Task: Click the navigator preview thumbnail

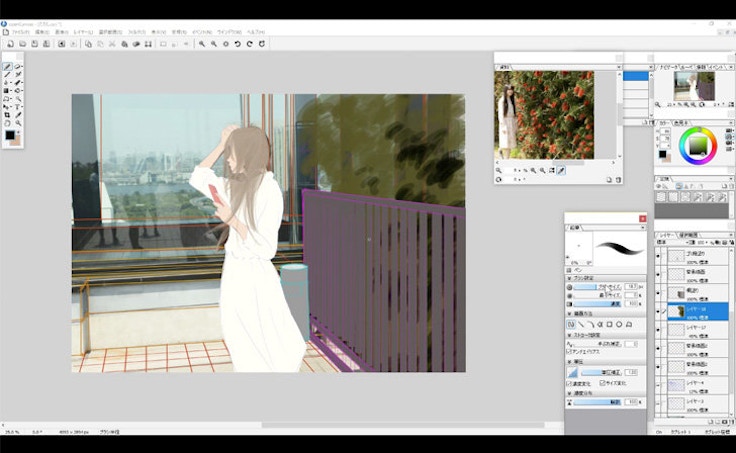Action: coord(693,86)
